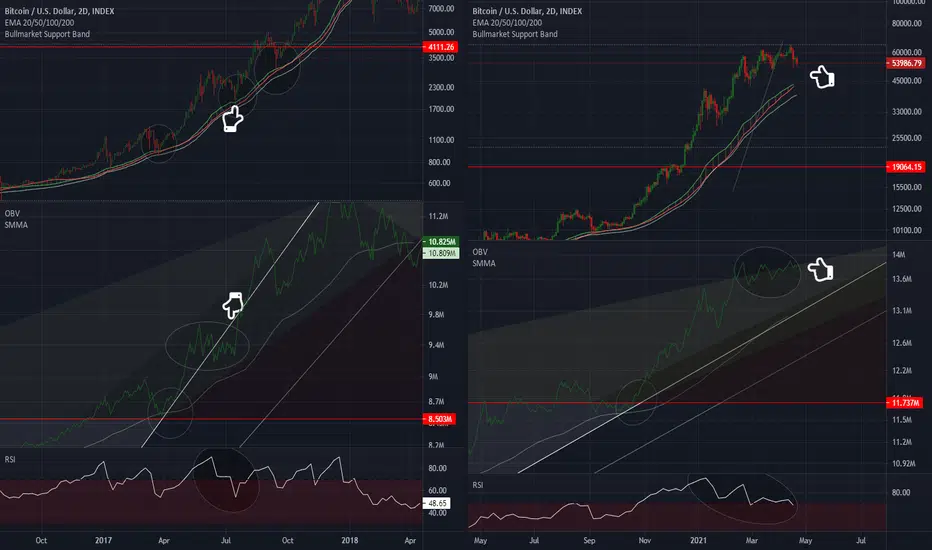Click the OBV indicator label in right chart

coord(480,252)
